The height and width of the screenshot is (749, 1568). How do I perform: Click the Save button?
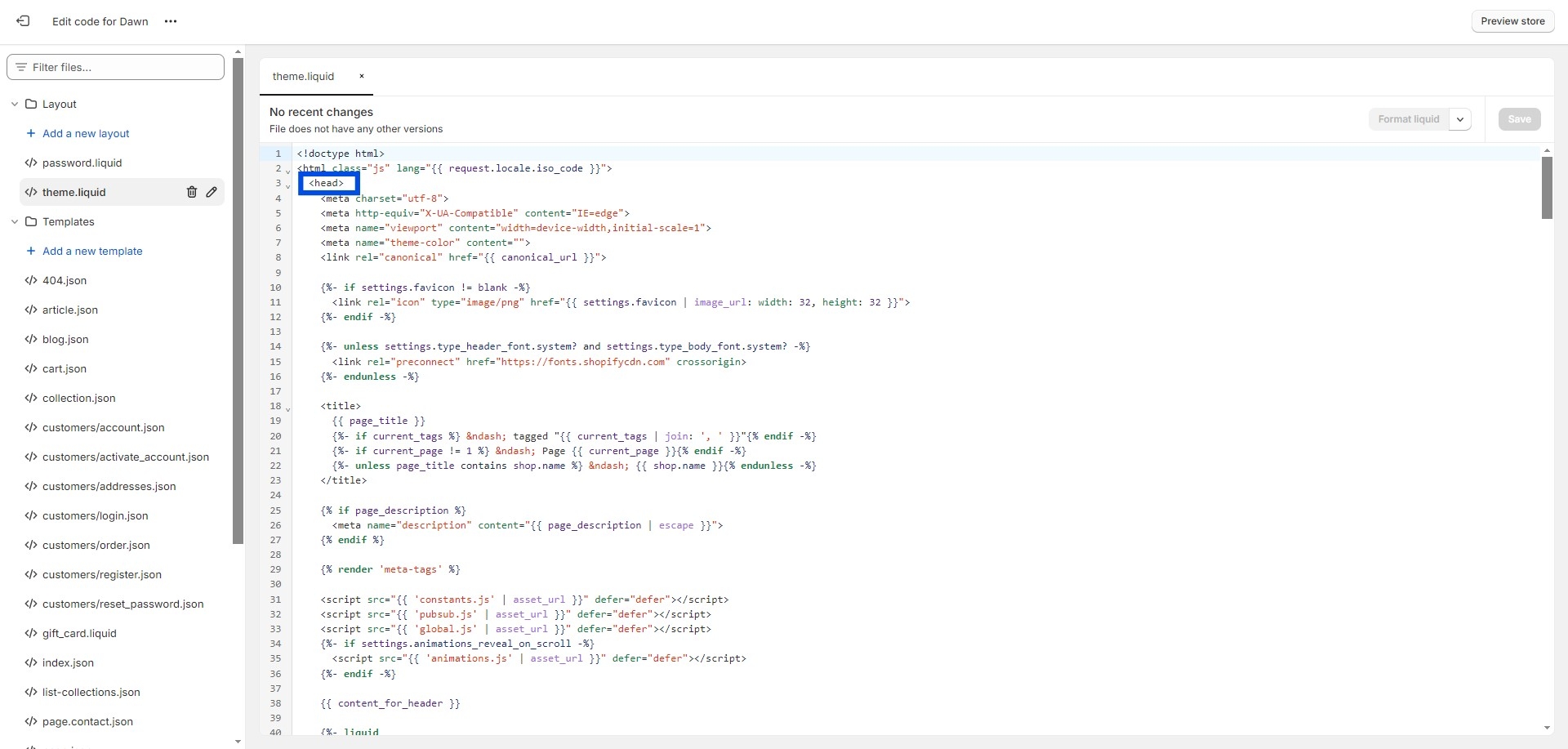pos(1519,119)
